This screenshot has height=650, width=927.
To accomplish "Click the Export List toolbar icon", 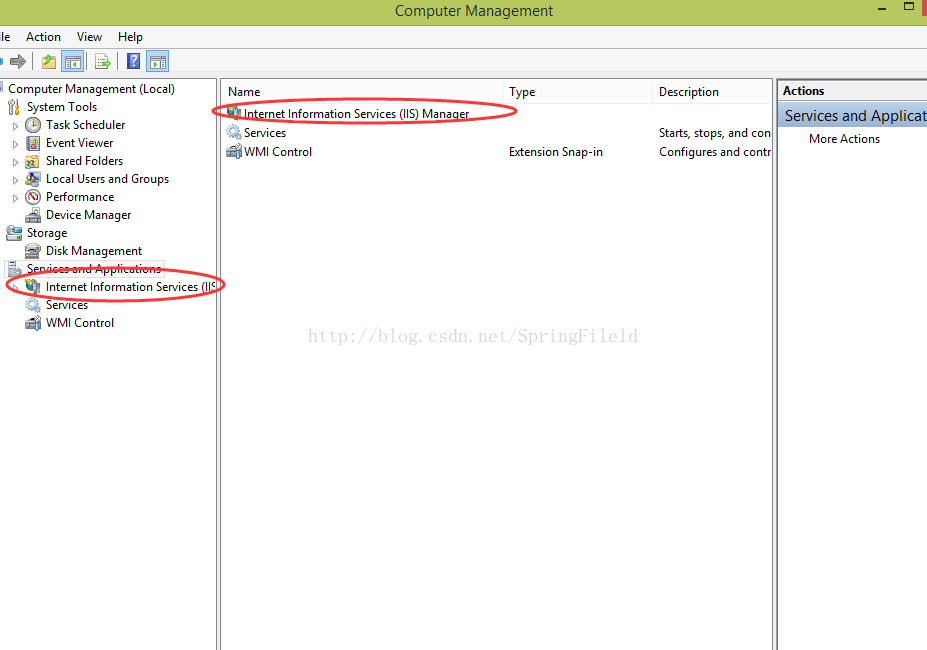I will pyautogui.click(x=103, y=61).
